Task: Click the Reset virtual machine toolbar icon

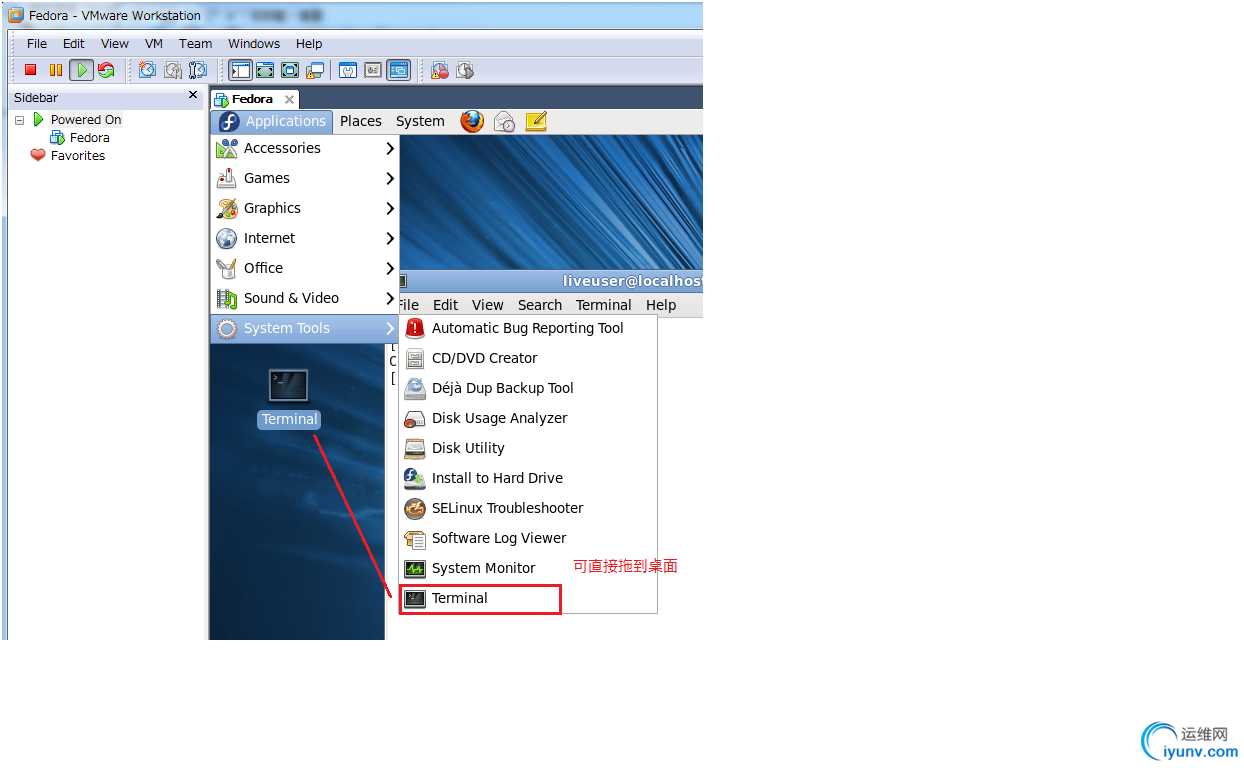Action: click(106, 70)
